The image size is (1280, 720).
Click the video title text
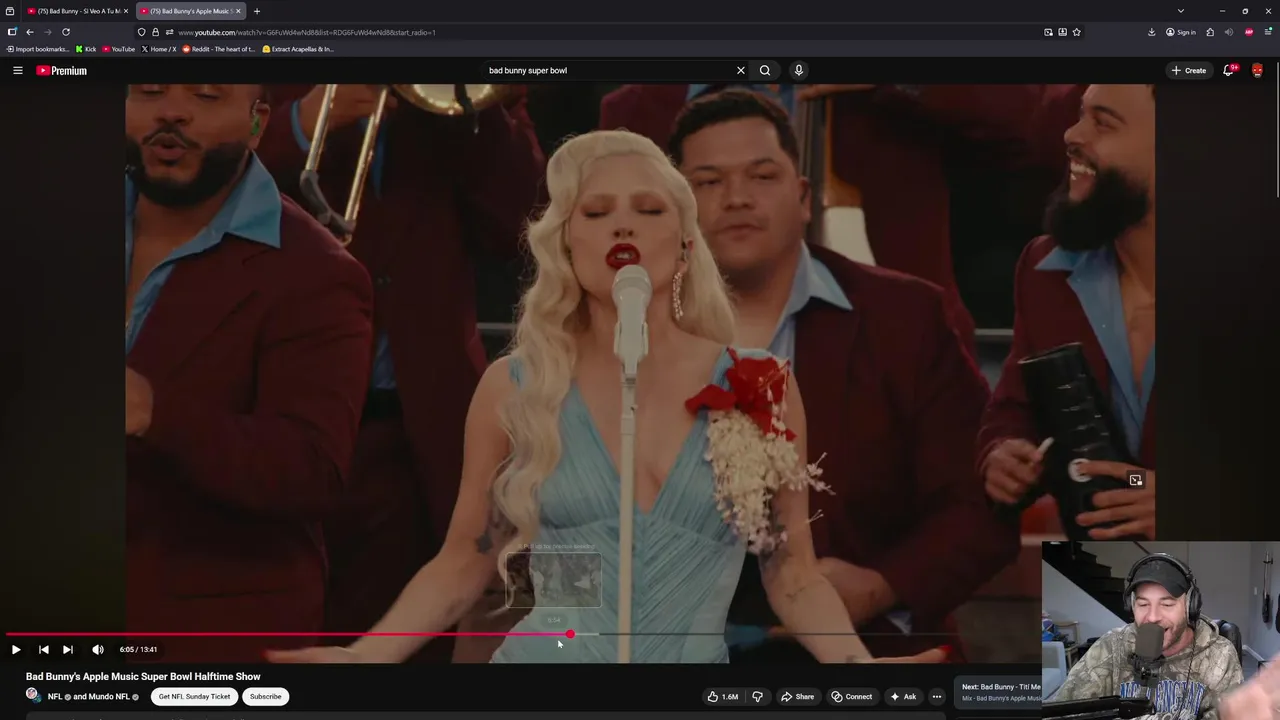click(143, 677)
